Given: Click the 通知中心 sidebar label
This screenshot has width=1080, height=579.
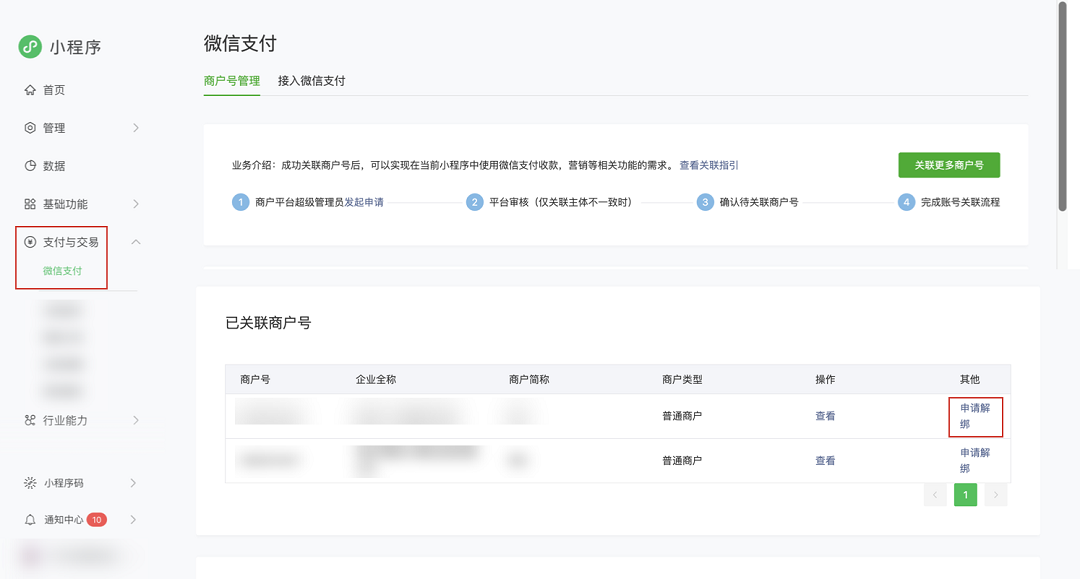Looking at the screenshot, I should pos(63,520).
